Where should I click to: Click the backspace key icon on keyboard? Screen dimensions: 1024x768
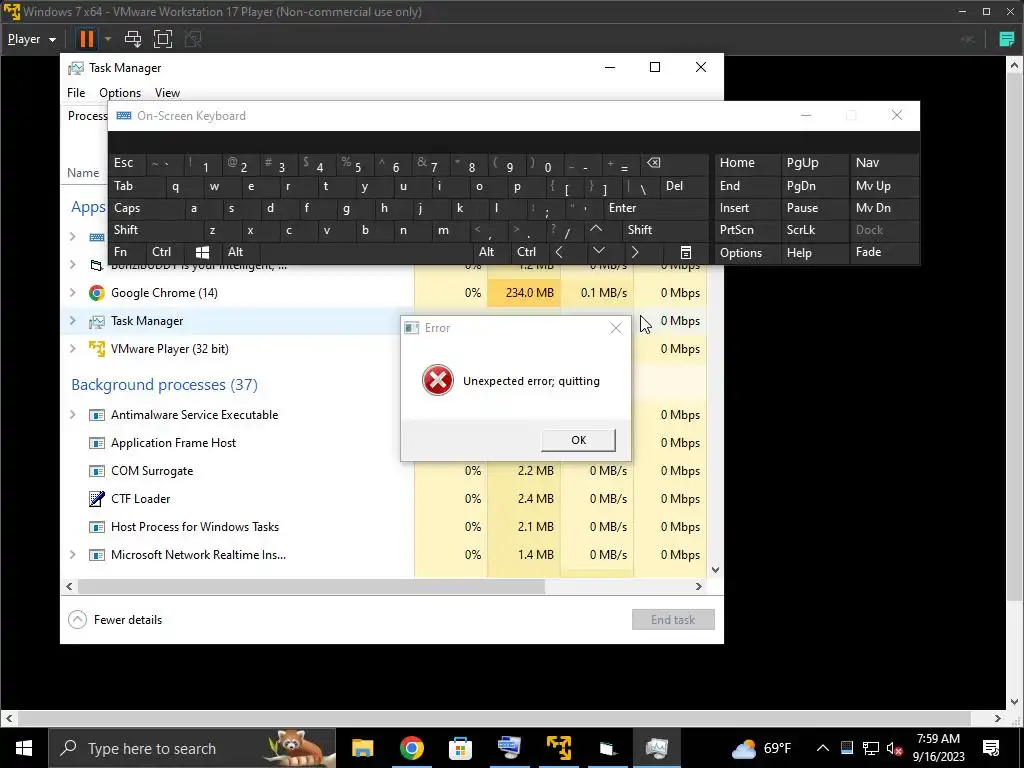[654, 163]
